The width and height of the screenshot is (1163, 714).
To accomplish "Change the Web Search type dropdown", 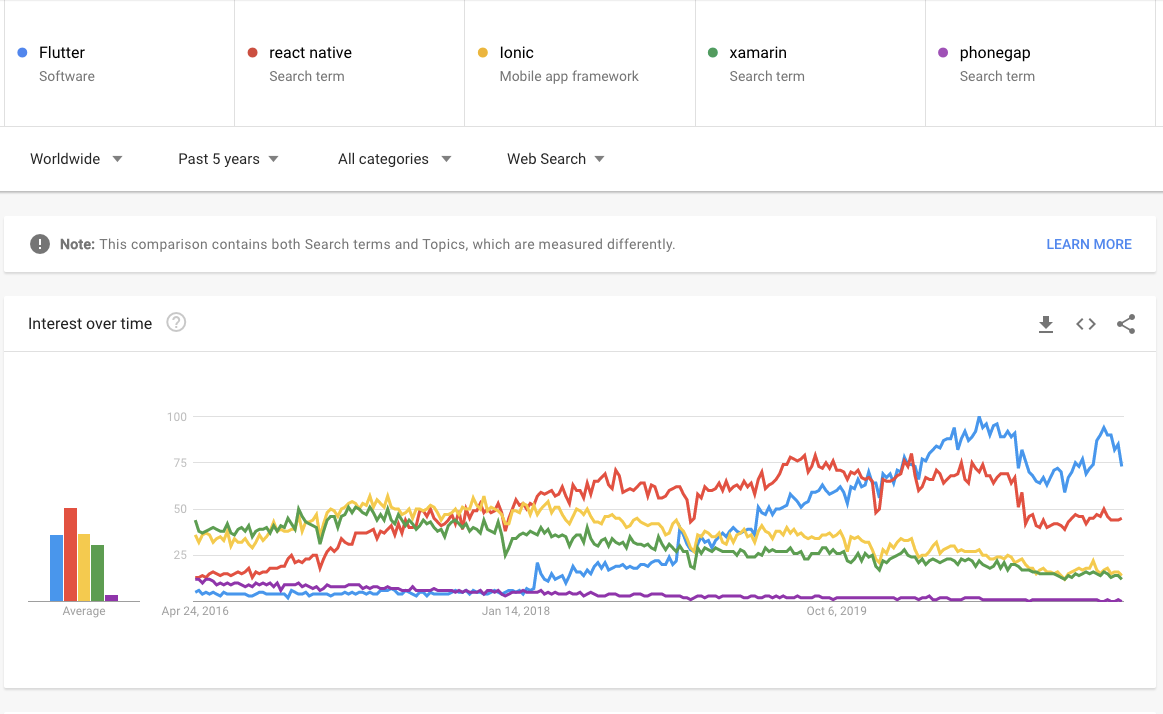I will pos(555,159).
